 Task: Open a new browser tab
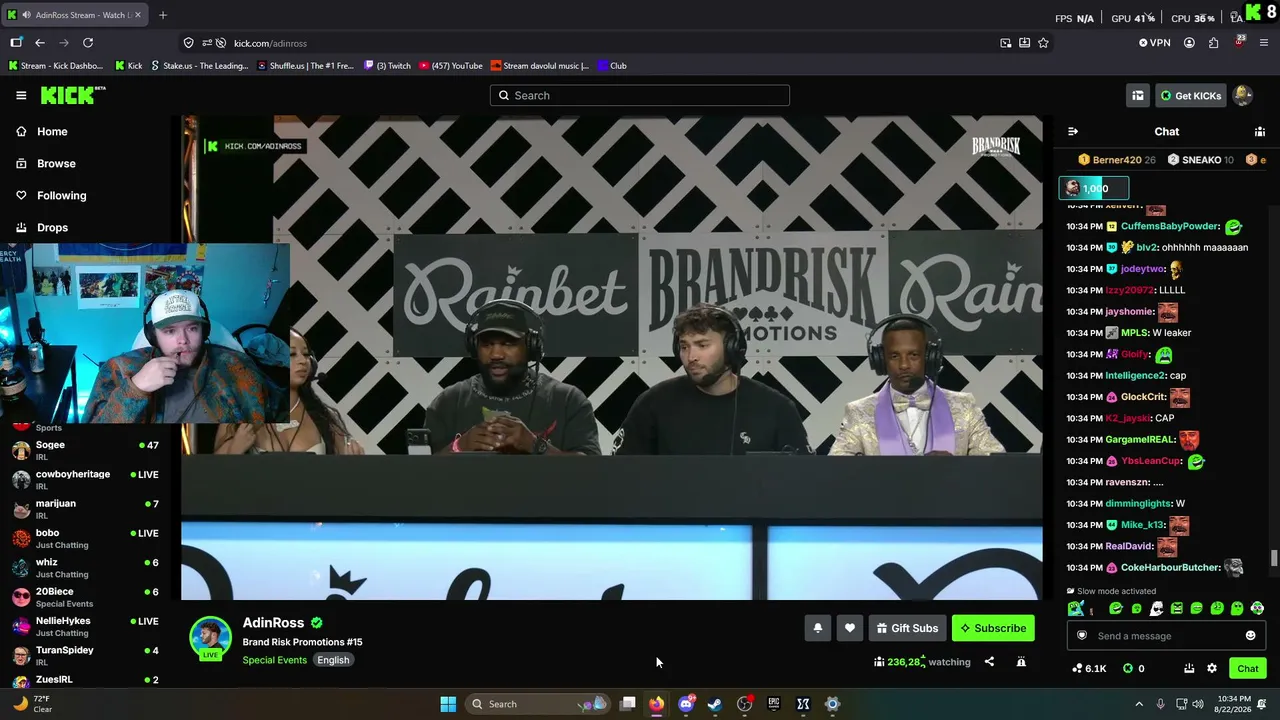coord(163,15)
